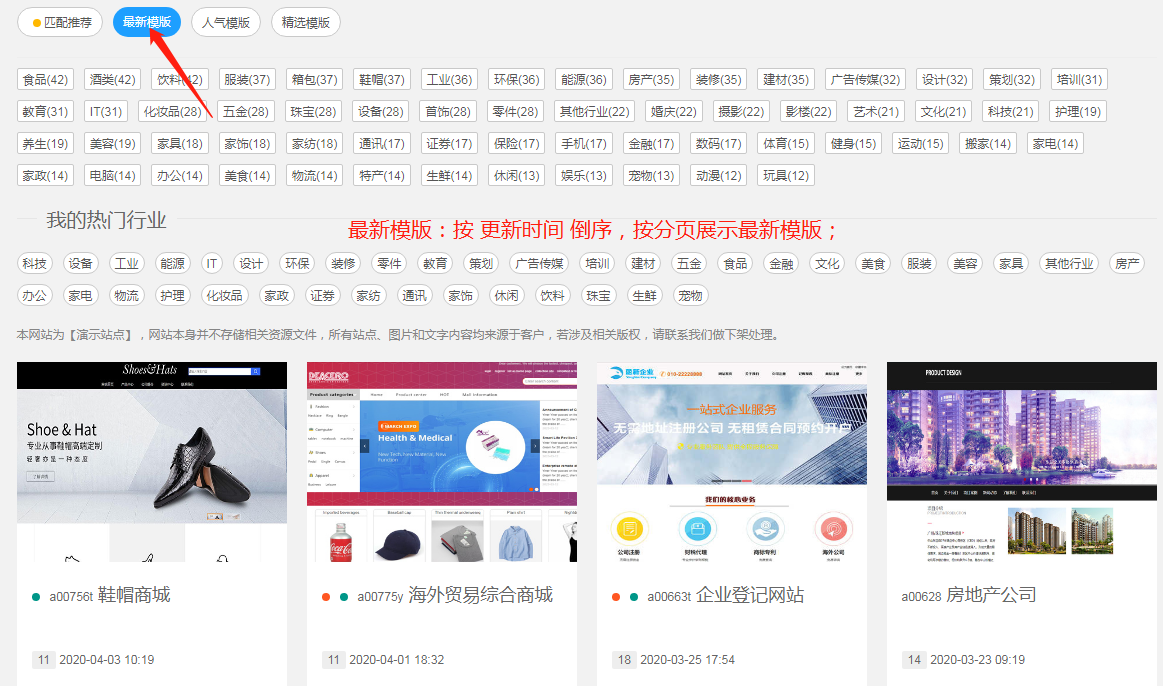1163x686 pixels.
Task: Choose the 五金(28) category tag
Action: (x=245, y=112)
